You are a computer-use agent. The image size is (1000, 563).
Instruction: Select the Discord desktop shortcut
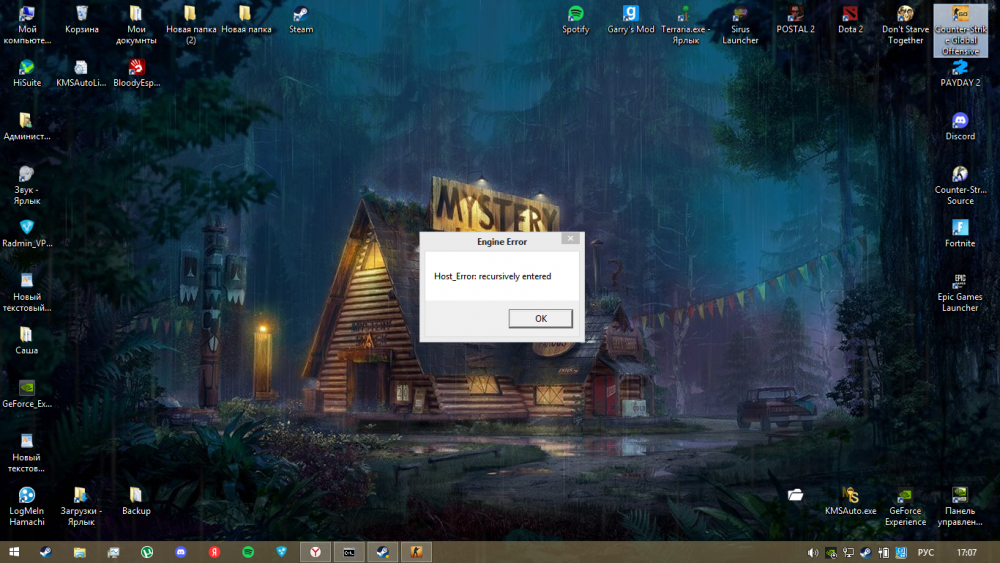(x=960, y=127)
